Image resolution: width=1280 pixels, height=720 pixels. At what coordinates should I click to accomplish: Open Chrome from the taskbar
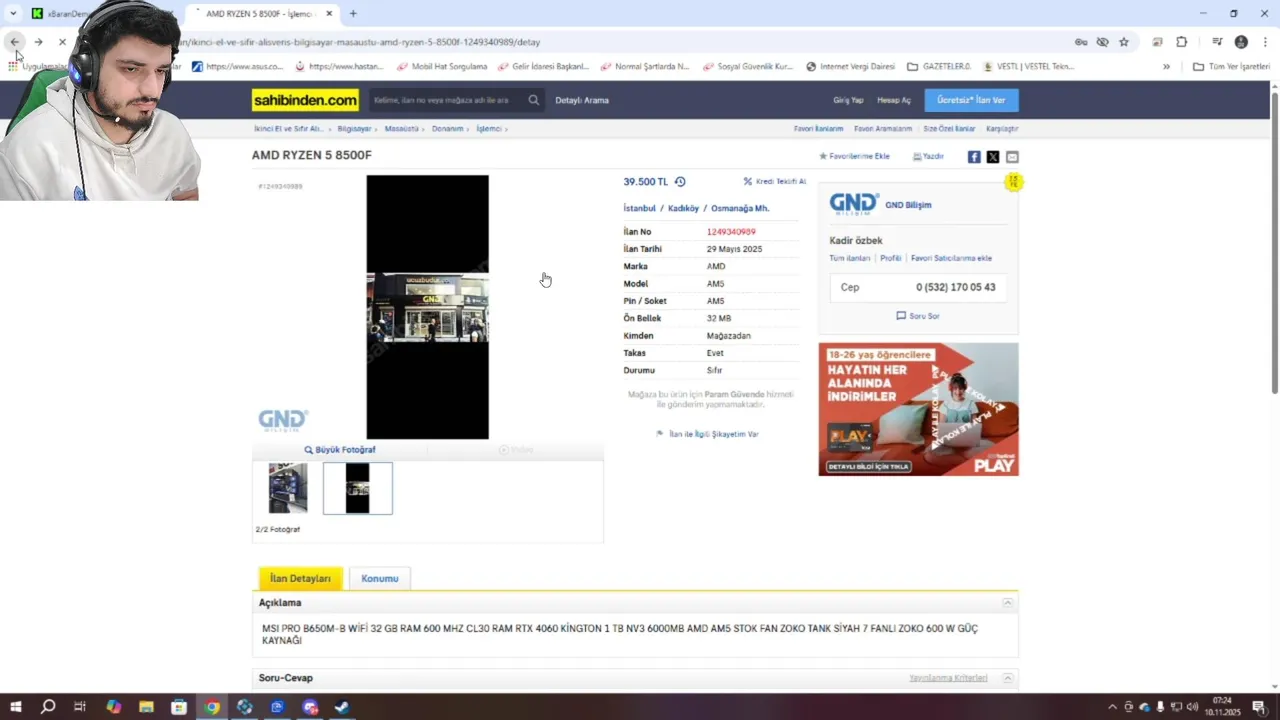(x=212, y=707)
